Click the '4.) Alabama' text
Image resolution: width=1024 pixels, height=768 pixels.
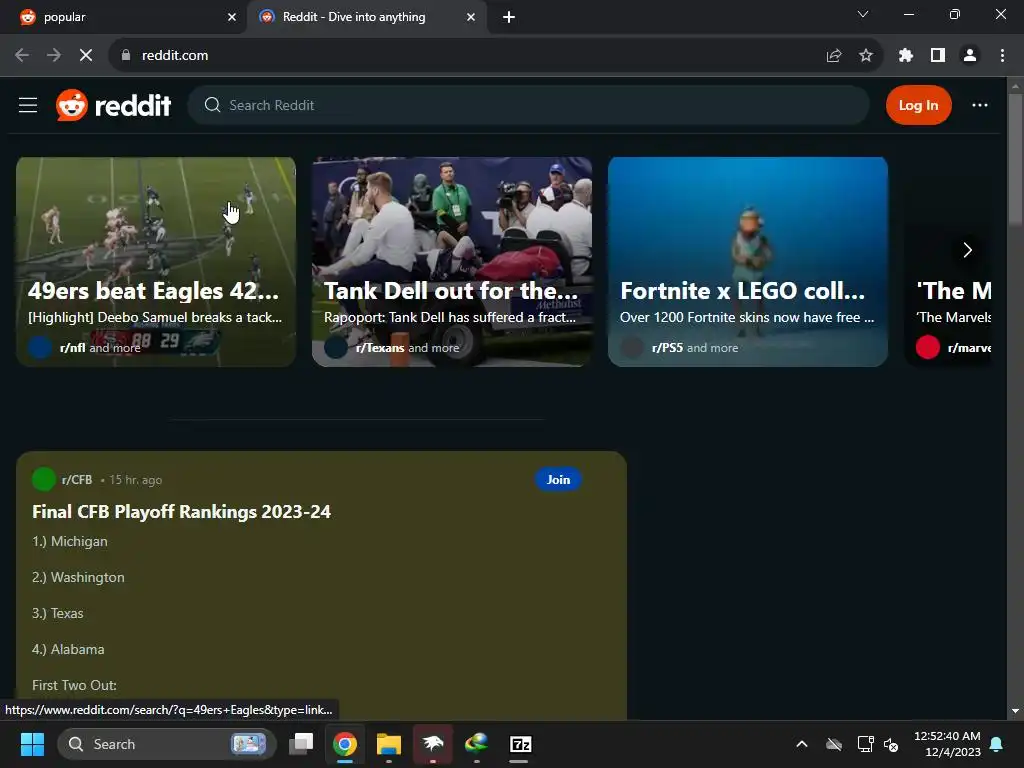click(x=69, y=649)
